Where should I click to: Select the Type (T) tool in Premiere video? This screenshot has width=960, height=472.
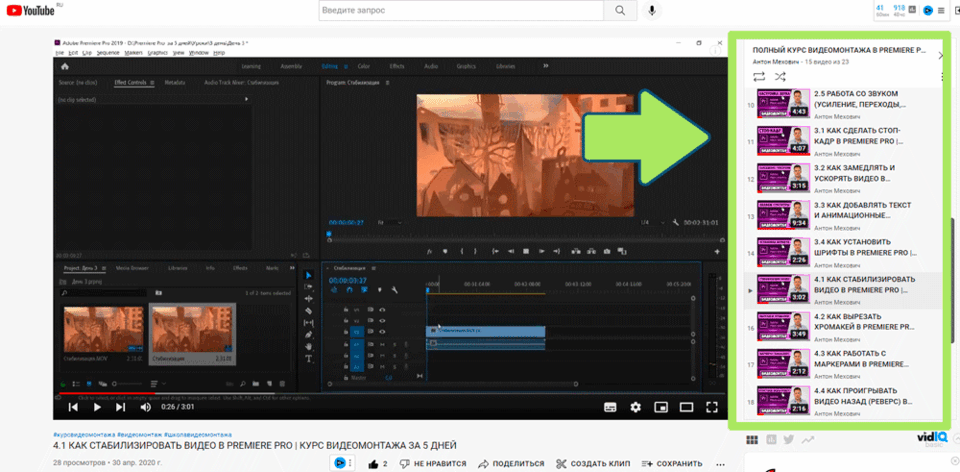pos(309,358)
